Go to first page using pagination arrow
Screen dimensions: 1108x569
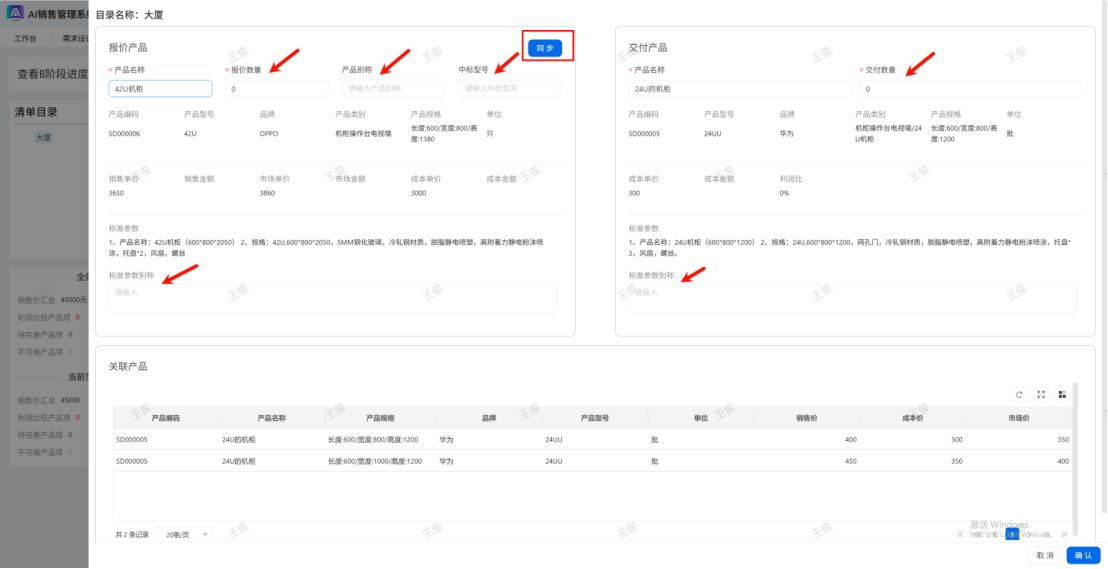coord(961,535)
